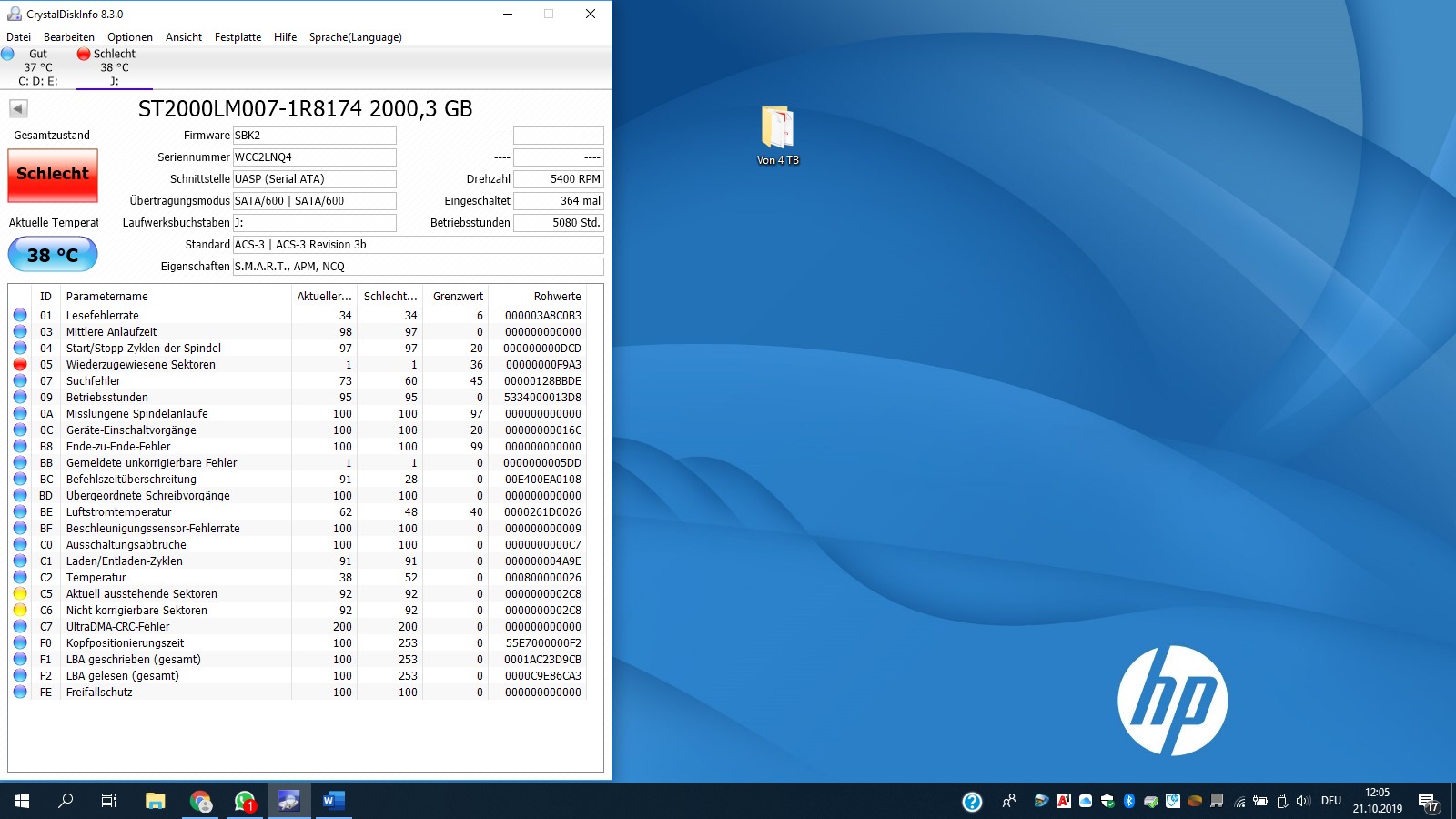Click the 38 °C temperature button

[x=53, y=255]
